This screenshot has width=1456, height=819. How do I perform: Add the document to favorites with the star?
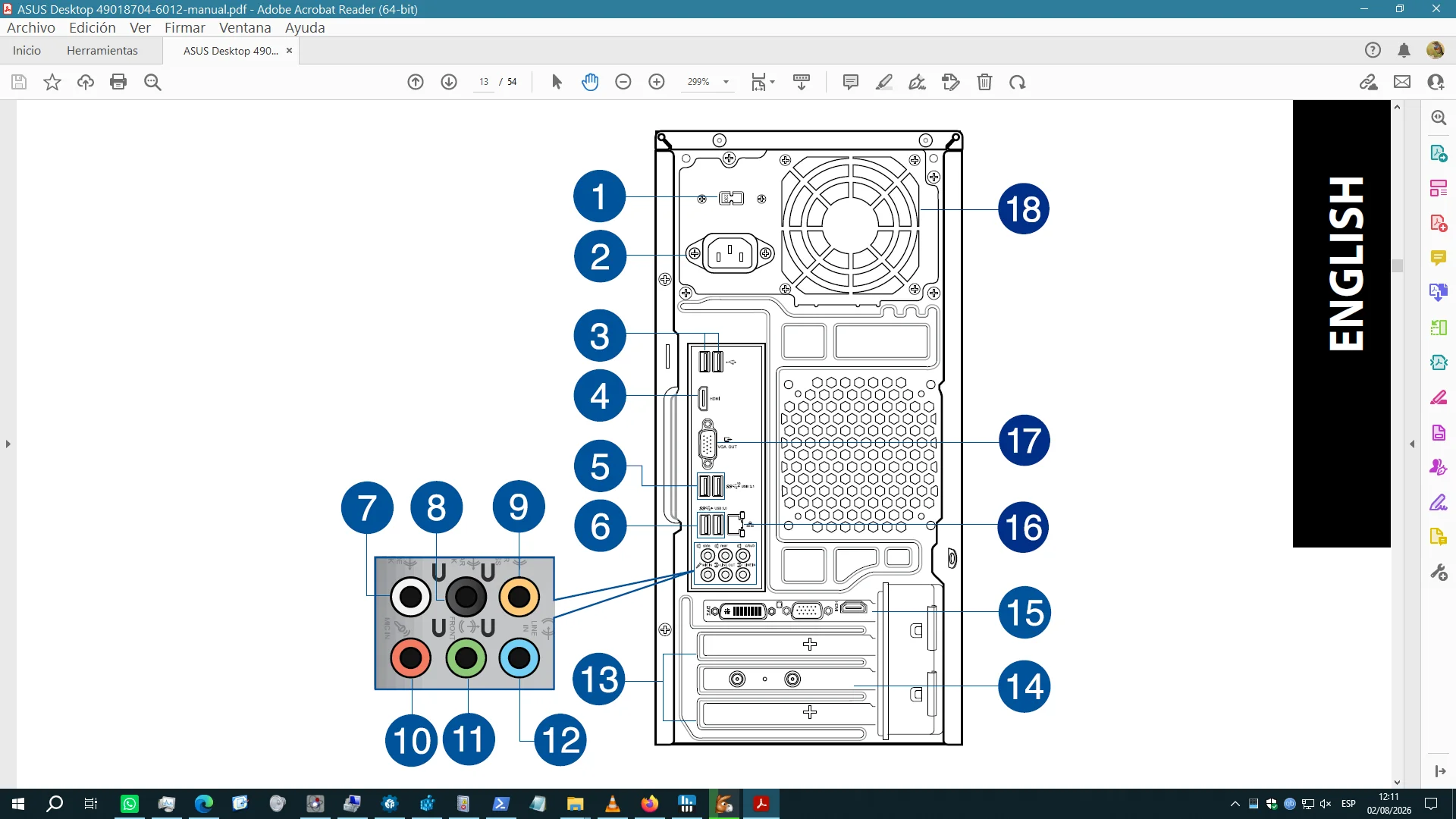click(x=52, y=82)
